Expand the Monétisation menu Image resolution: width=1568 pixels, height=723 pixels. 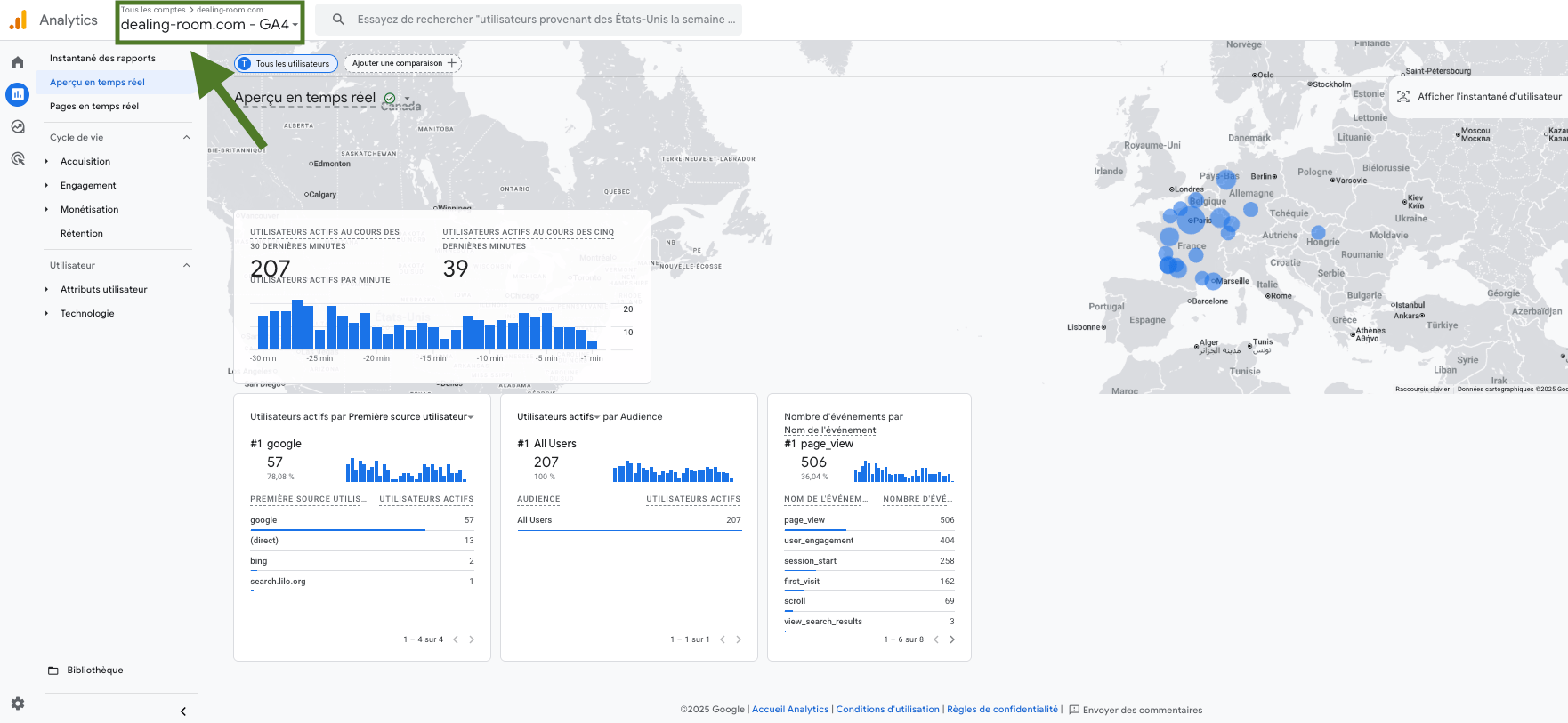(x=46, y=210)
